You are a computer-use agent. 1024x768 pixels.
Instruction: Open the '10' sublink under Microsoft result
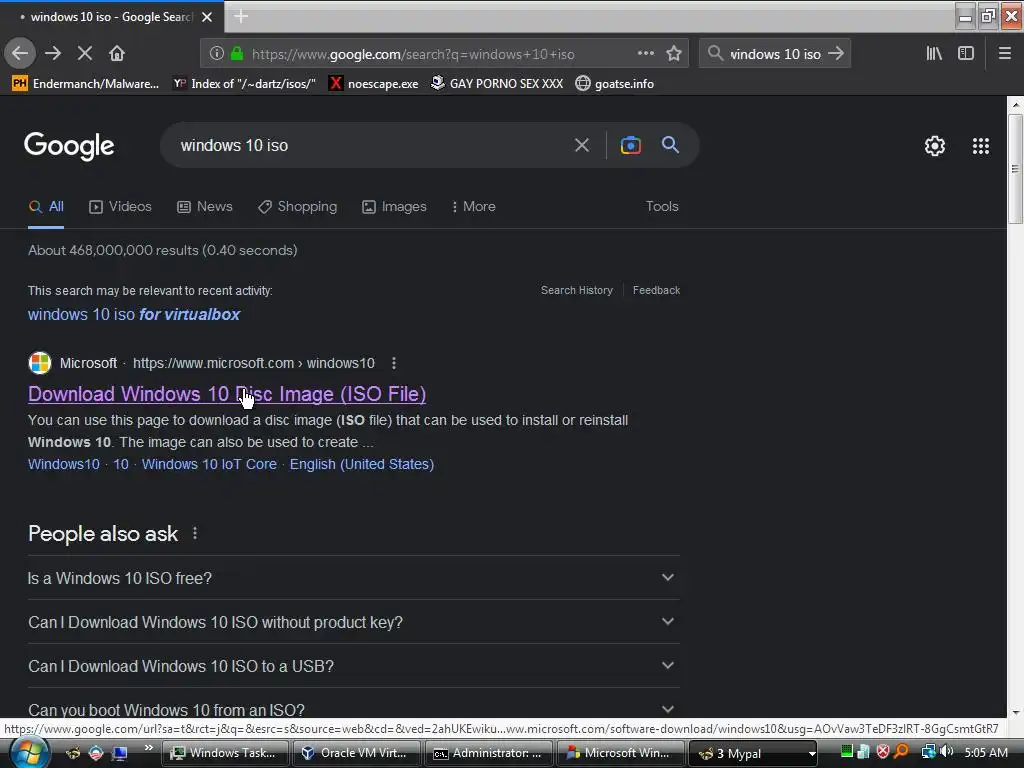(121, 464)
